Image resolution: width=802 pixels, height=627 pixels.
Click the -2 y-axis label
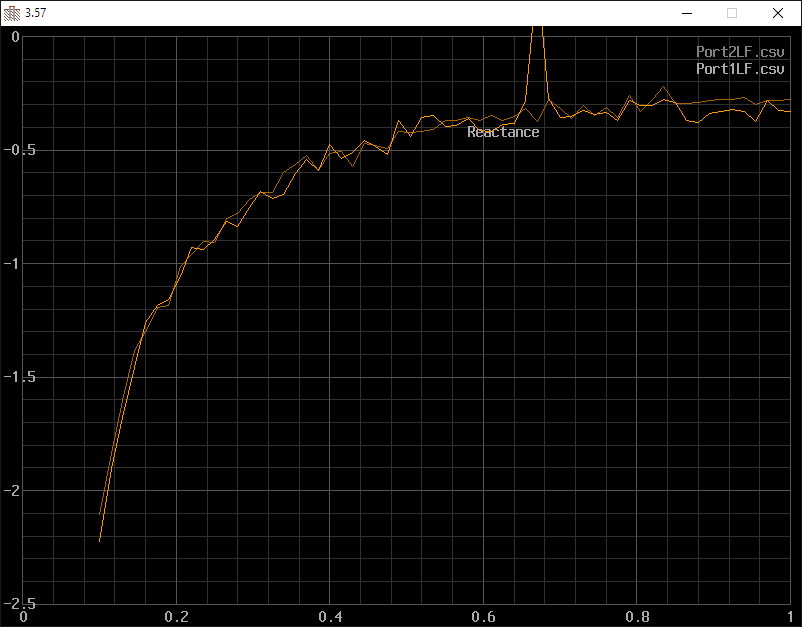(x=11, y=490)
